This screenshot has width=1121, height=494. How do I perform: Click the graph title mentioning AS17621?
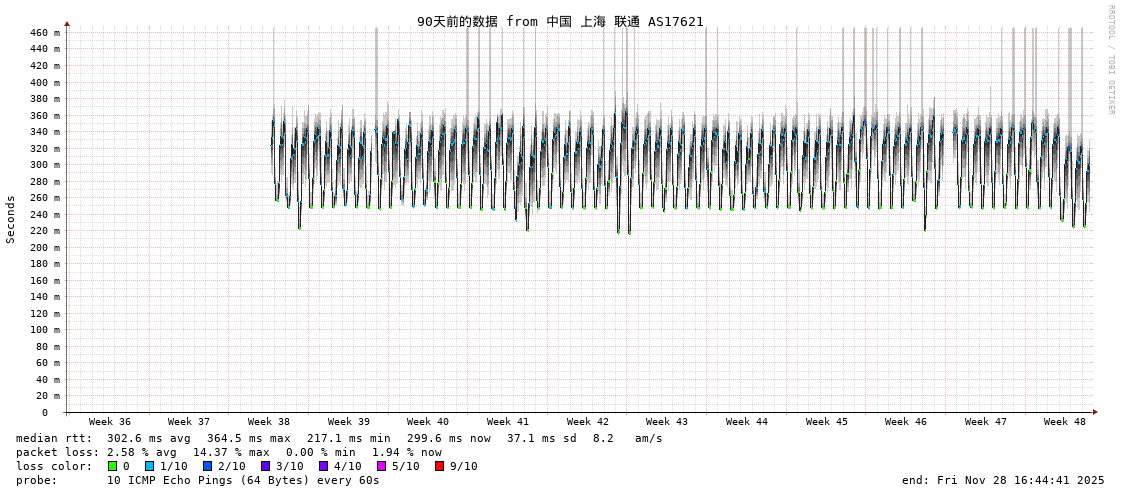point(560,21)
